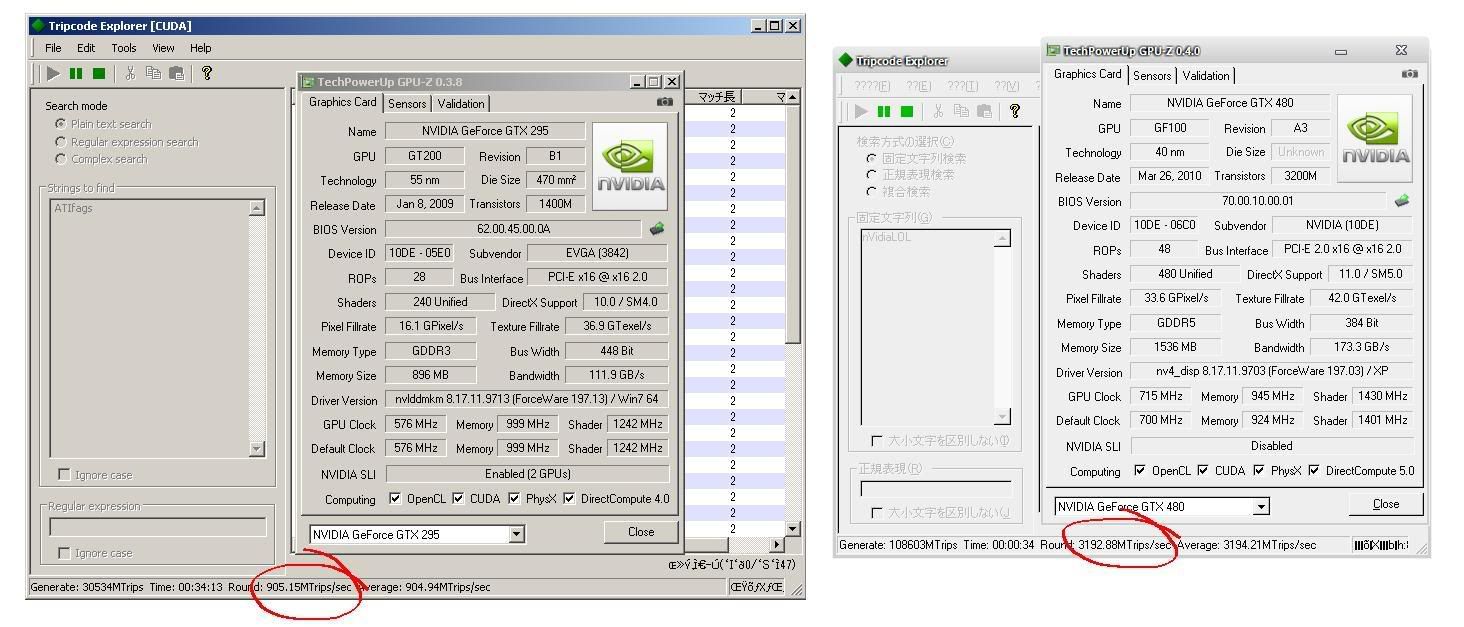Take a screenshot with GPU-Z 0.4.0 camera icon
1464x627 pixels.
click(x=1409, y=73)
